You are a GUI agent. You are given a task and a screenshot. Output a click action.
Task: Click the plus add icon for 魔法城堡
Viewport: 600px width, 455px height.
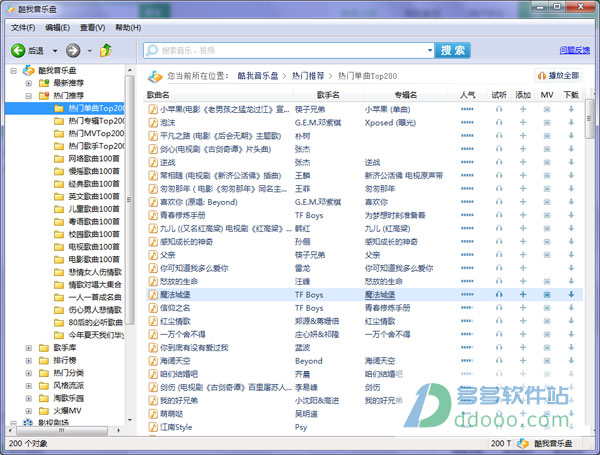tap(523, 294)
